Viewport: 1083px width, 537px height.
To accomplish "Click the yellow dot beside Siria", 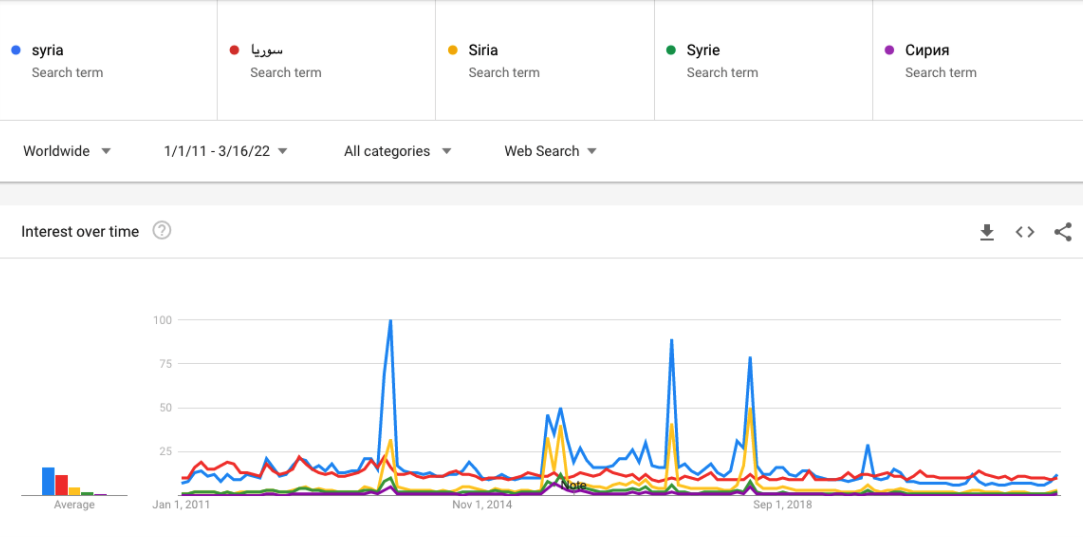I will tap(452, 50).
